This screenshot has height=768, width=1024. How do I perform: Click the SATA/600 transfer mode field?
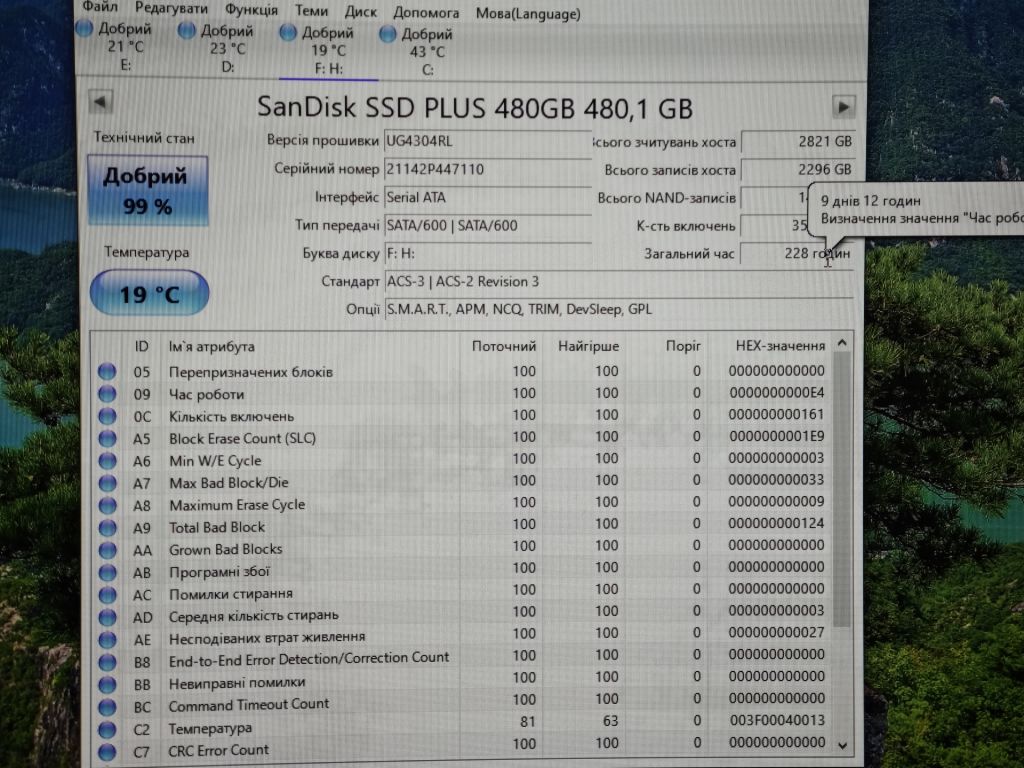[x=487, y=225]
